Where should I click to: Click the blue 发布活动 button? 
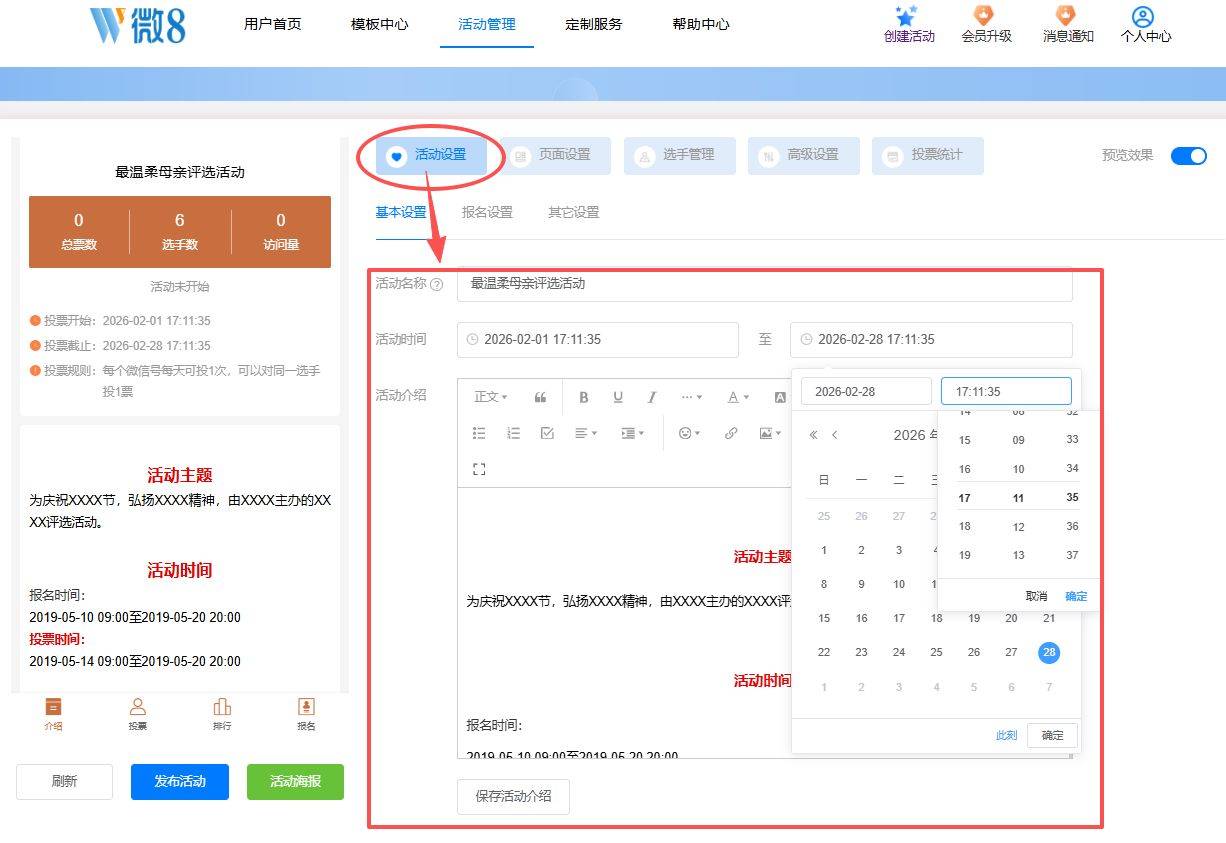coord(180,781)
